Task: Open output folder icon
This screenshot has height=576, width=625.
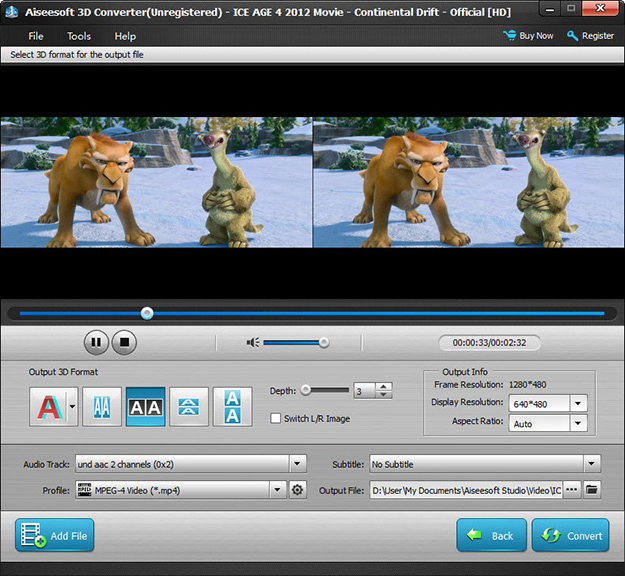Action: (x=592, y=490)
